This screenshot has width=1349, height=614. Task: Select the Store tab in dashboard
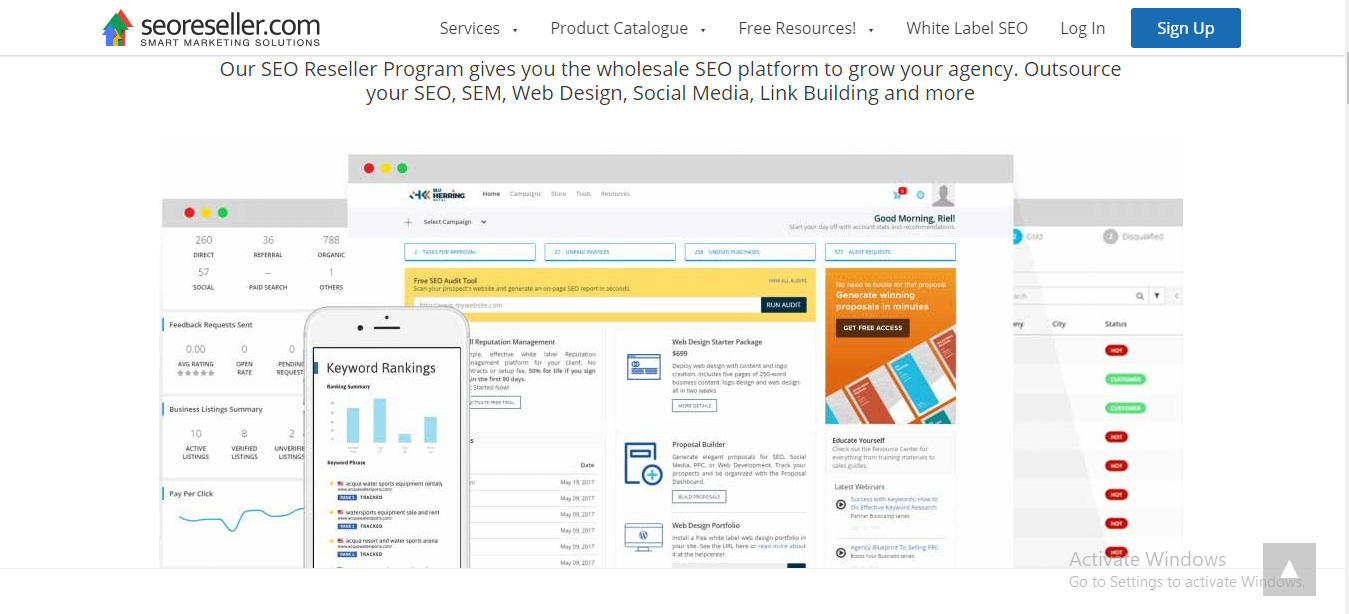(x=558, y=194)
